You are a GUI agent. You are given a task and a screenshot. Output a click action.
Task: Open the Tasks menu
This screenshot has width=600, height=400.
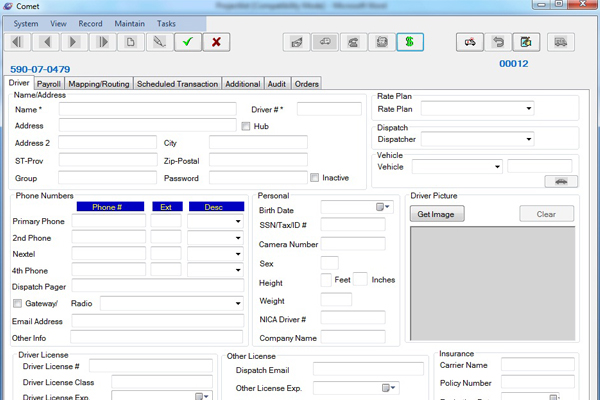coord(166,24)
